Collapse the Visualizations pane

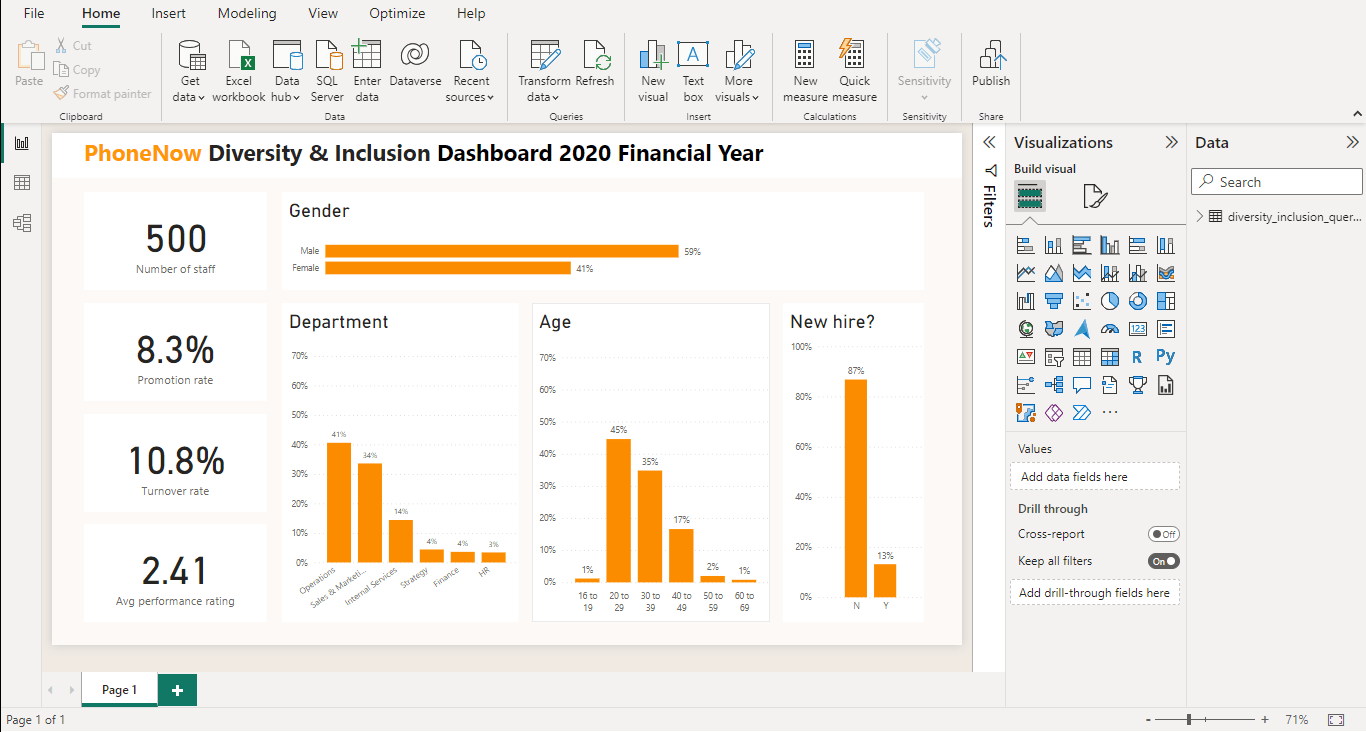point(1172,143)
